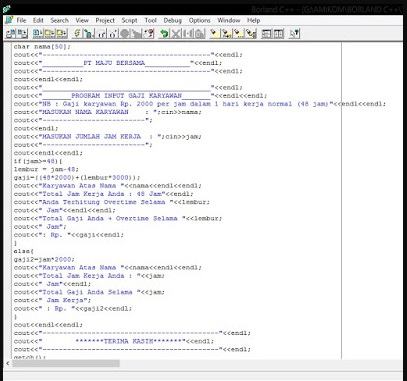Viewport: 407px width, 381px height.
Task: Click the lightning bolt toolbar icon
Action: pyautogui.click(x=77, y=33)
